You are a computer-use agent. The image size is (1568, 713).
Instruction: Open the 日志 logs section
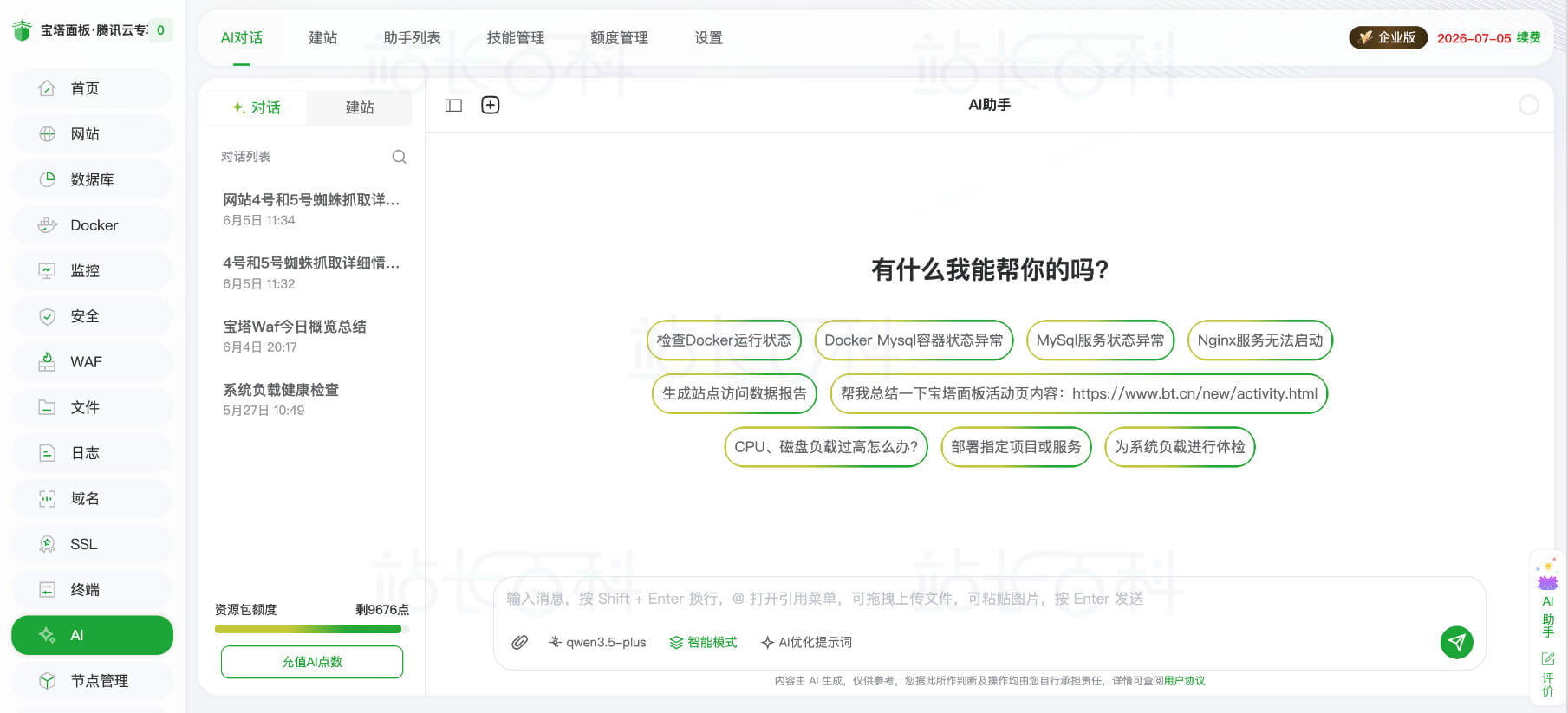pyautogui.click(x=92, y=453)
